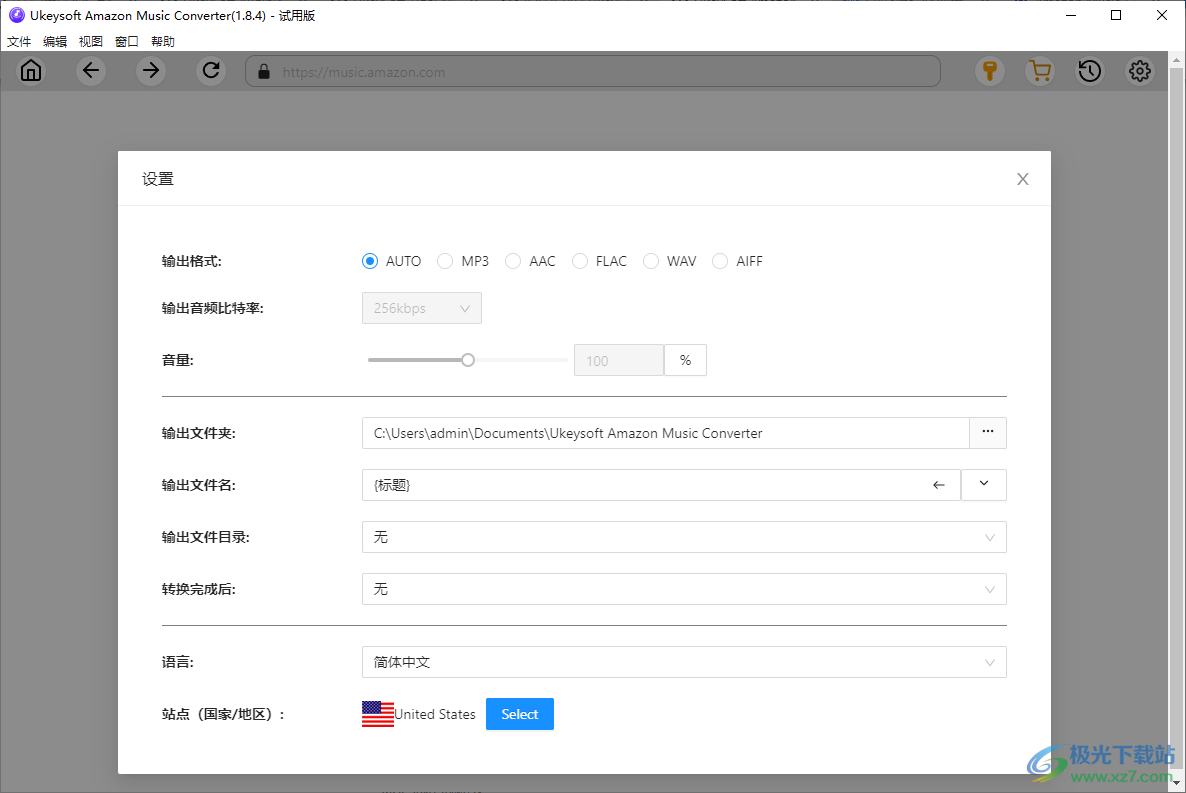Click the 音量: label
This screenshot has width=1186, height=793.
coord(178,360)
